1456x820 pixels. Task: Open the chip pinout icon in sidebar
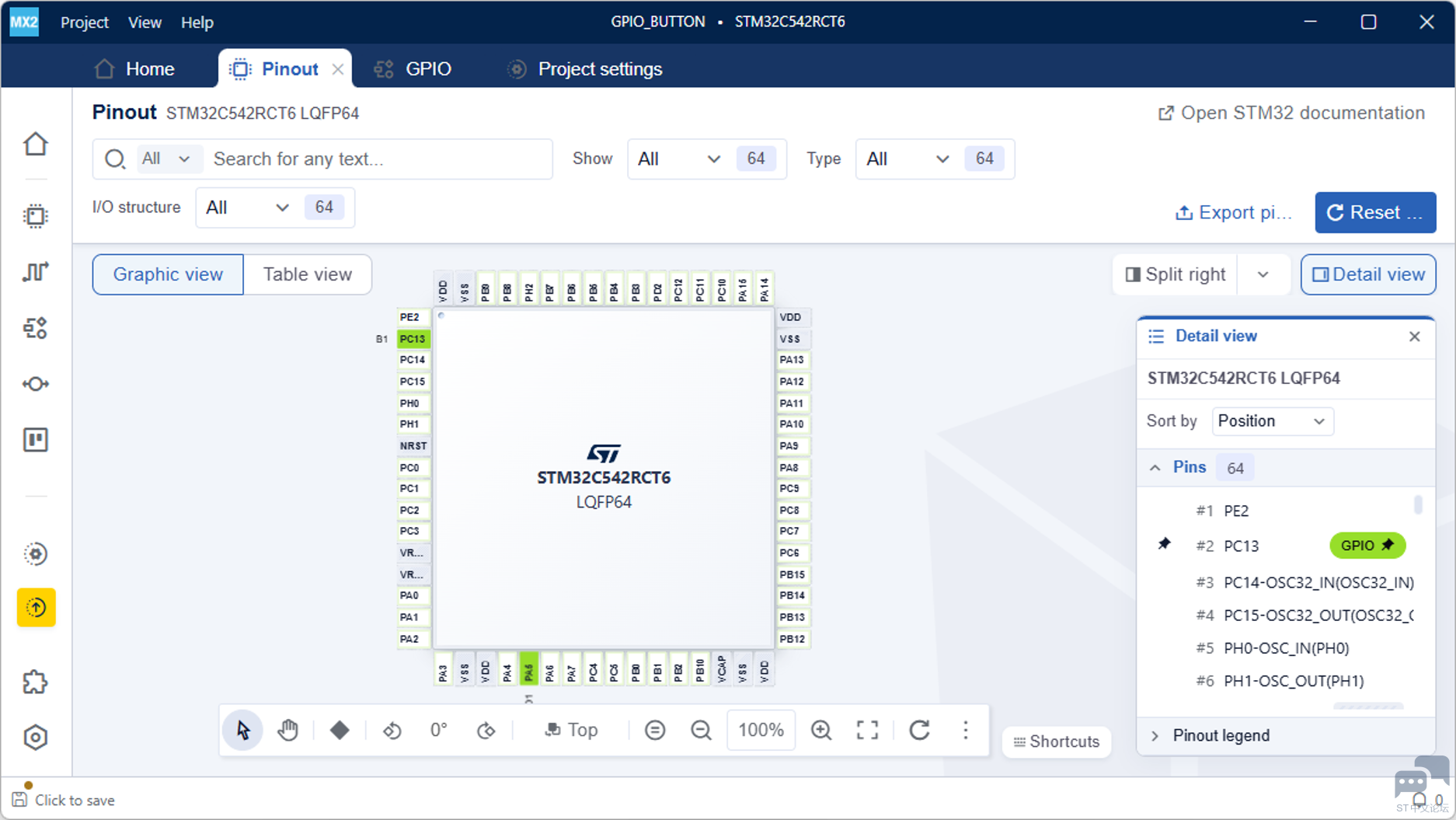[x=36, y=216]
